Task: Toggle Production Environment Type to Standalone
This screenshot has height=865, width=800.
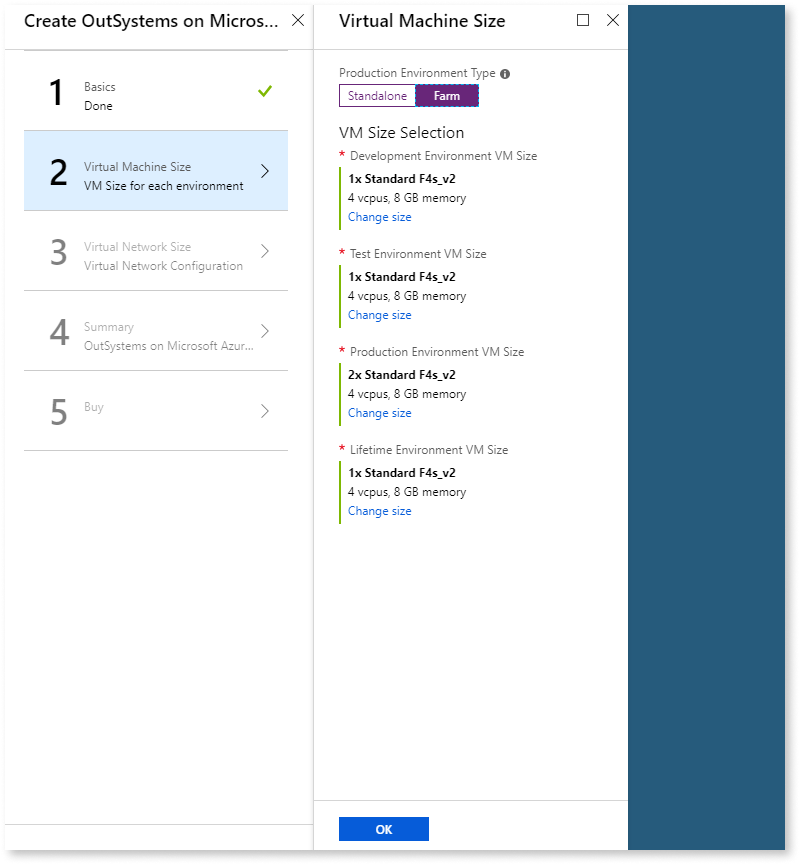Action: coord(377,95)
